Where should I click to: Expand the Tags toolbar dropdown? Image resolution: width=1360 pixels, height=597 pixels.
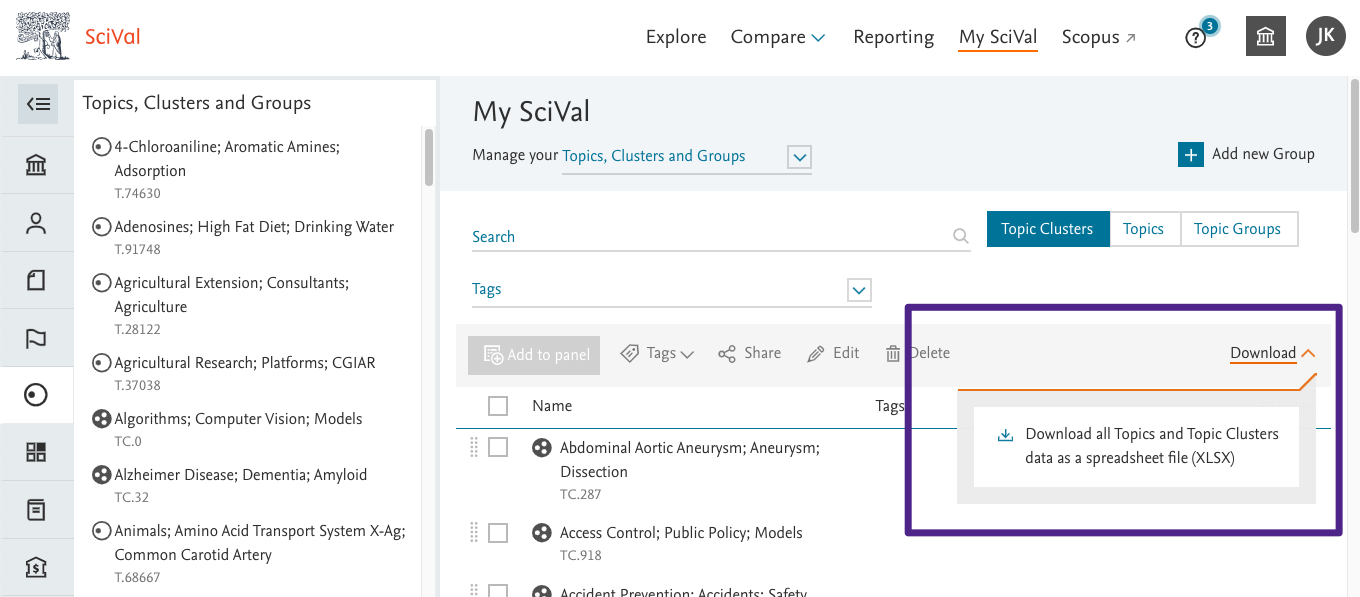[657, 353]
